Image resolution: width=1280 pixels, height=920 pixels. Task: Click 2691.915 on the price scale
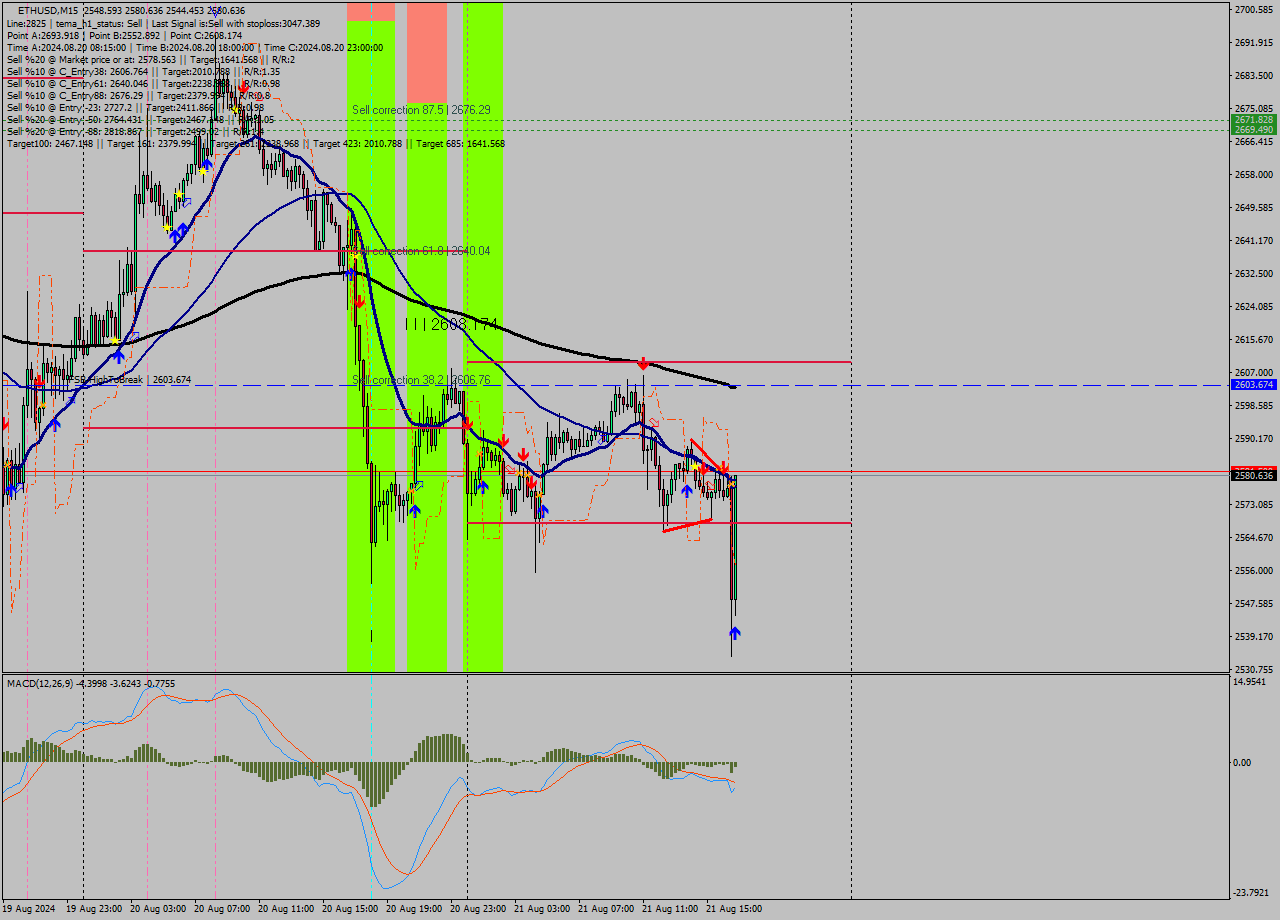pyautogui.click(x=1253, y=42)
